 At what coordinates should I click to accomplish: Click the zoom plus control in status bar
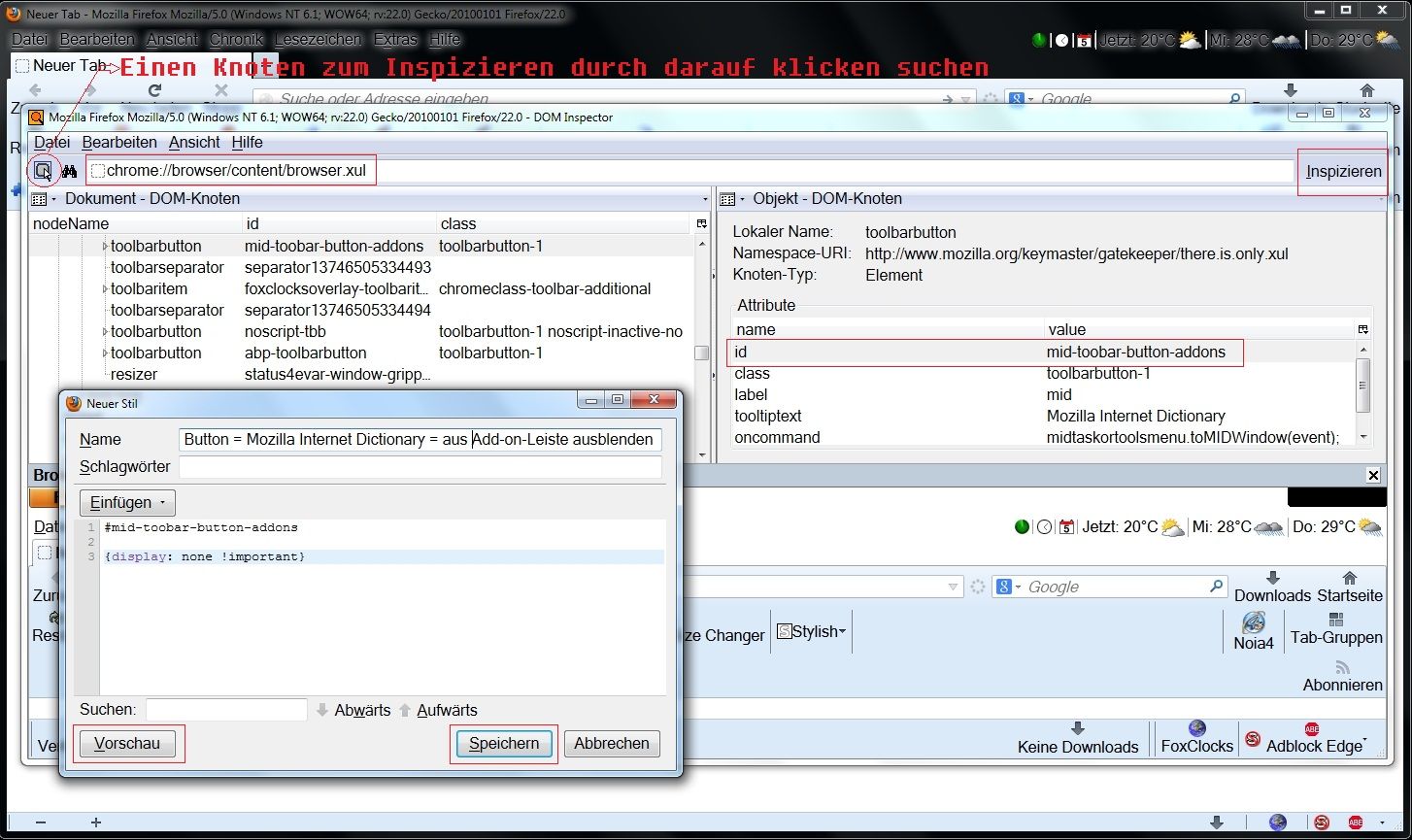(96, 823)
